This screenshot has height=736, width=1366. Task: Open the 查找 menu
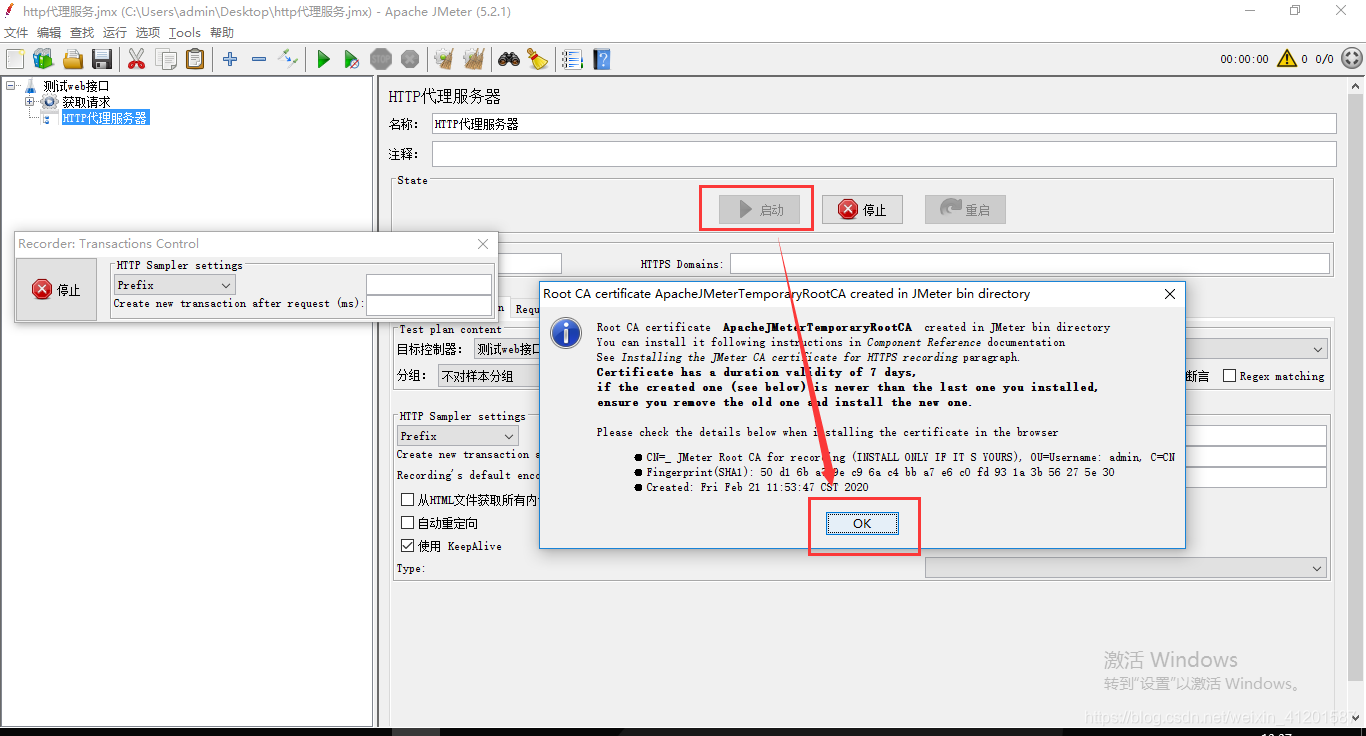click(x=82, y=33)
